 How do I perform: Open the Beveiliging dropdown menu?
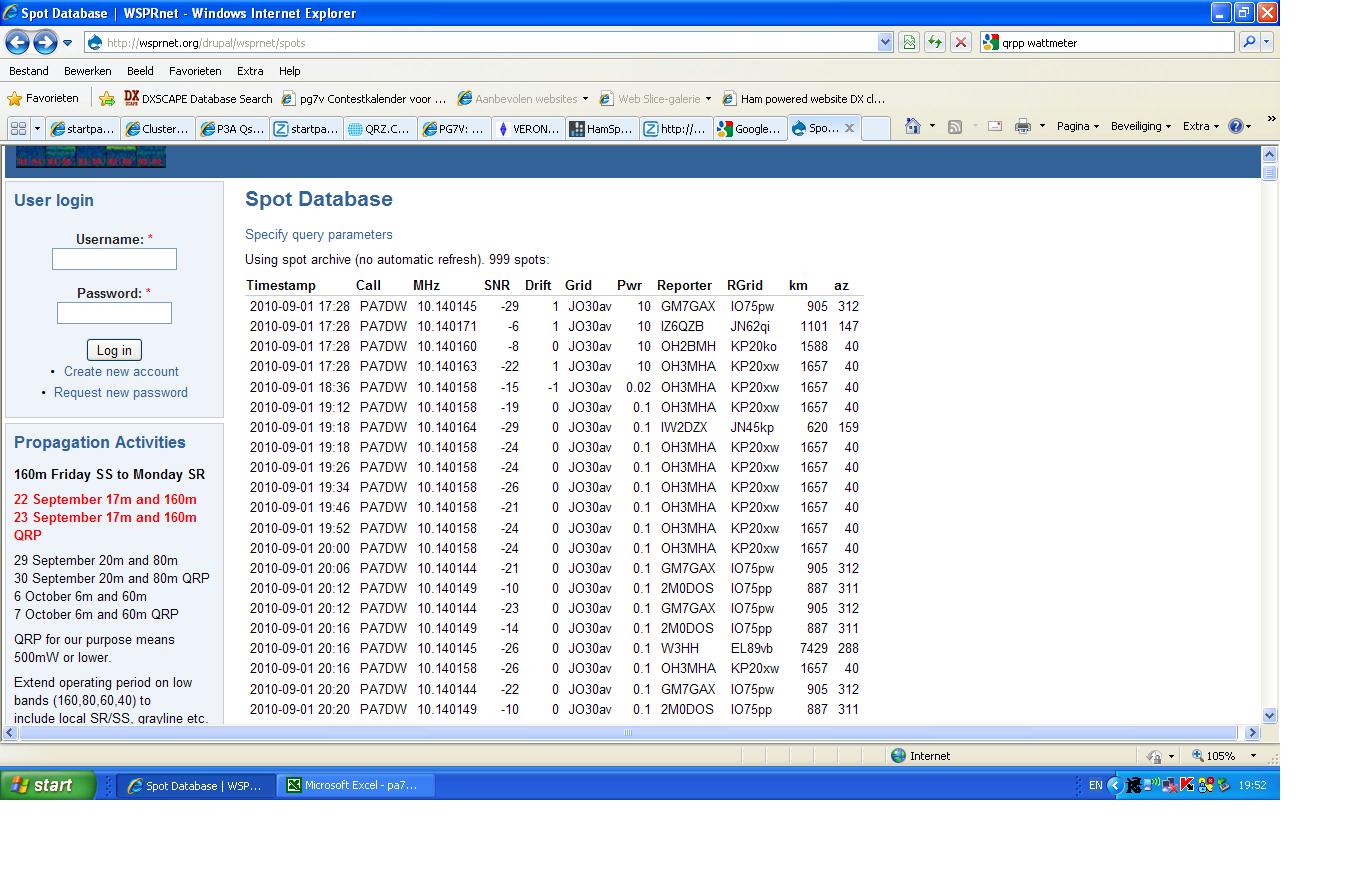[x=1140, y=126]
